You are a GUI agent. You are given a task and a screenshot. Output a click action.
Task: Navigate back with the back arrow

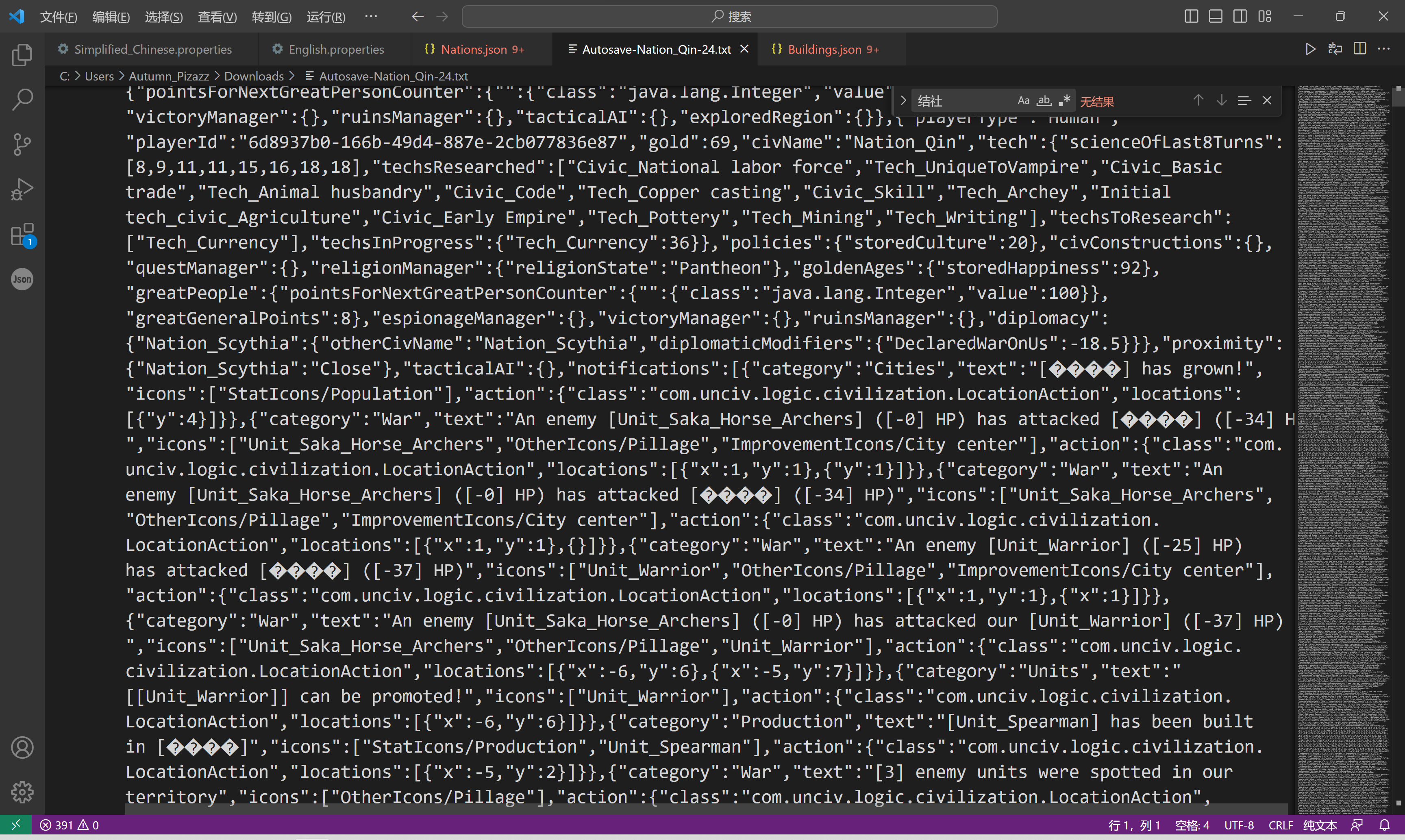[417, 16]
